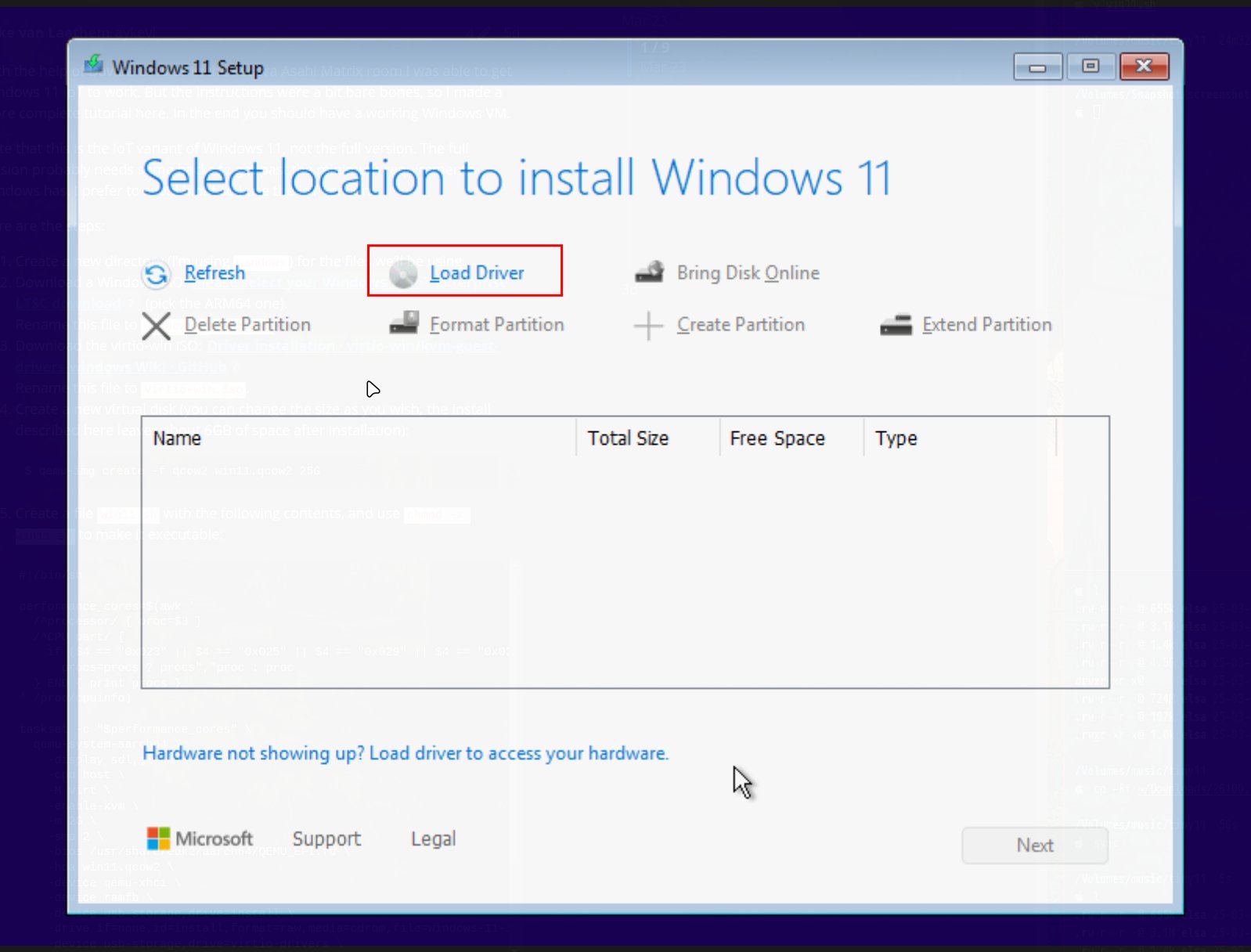Image resolution: width=1251 pixels, height=952 pixels.
Task: Click the Format Partition drive icon
Action: (x=404, y=323)
